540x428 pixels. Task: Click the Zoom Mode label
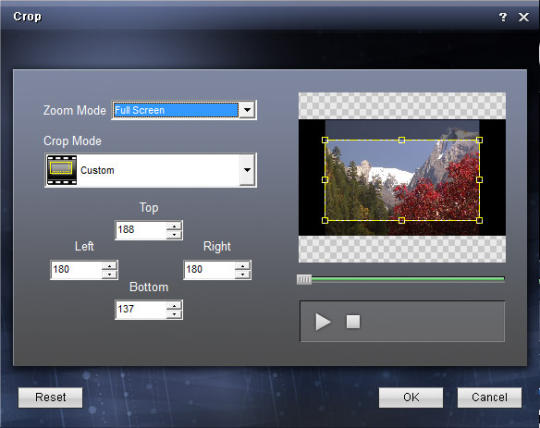pyautogui.click(x=74, y=111)
